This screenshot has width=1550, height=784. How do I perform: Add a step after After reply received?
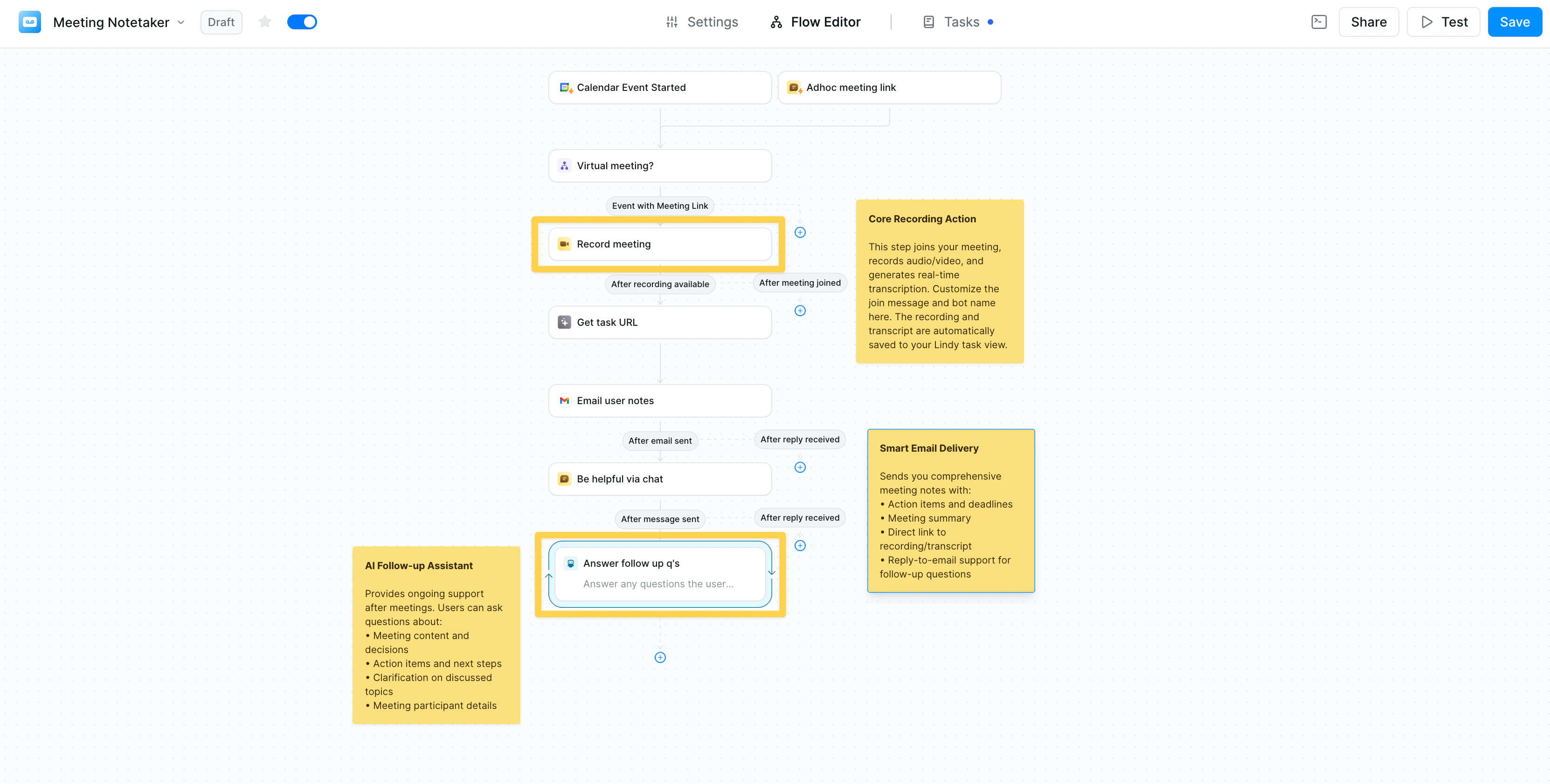pos(800,467)
